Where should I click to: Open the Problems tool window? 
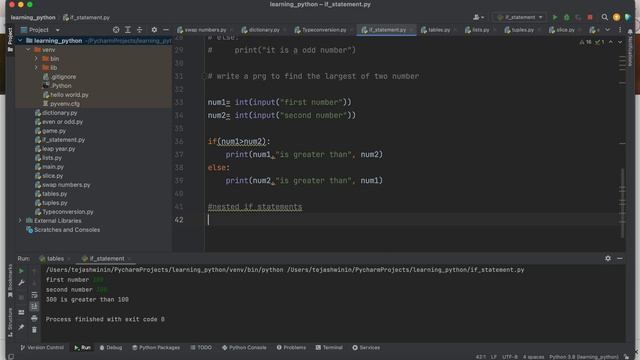291,348
